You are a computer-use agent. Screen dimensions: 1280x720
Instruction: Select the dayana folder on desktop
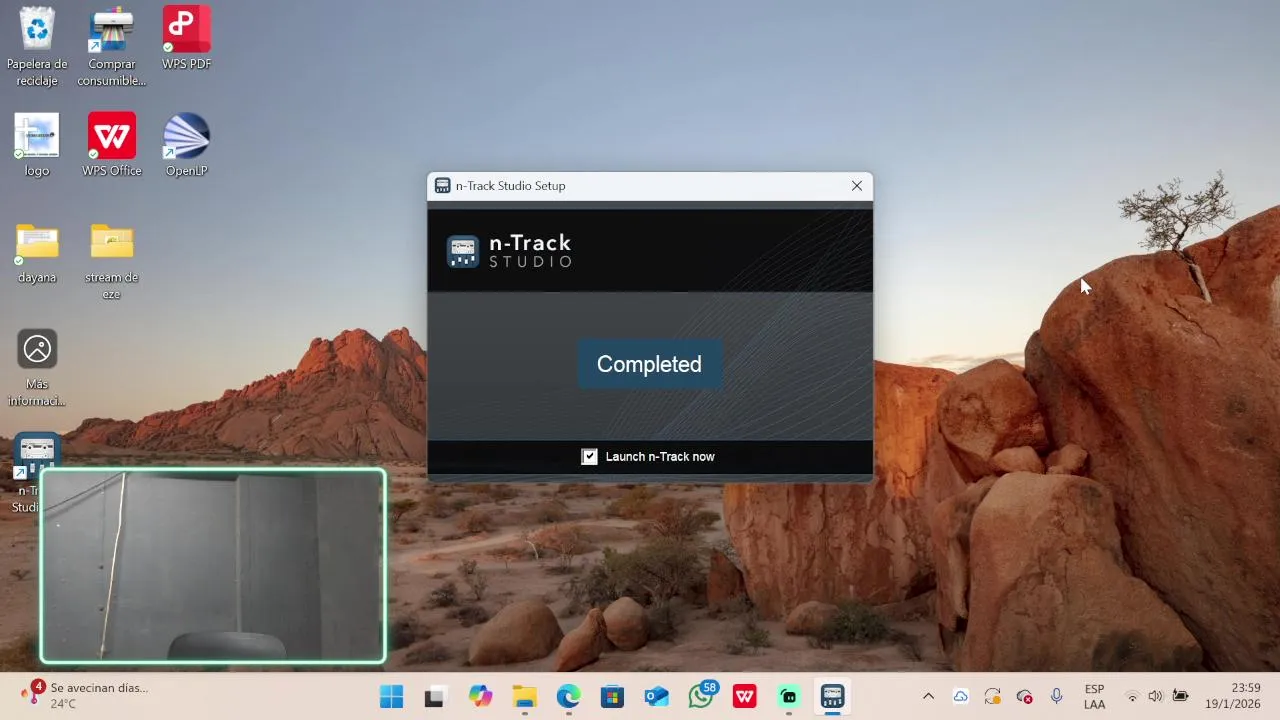click(x=37, y=253)
